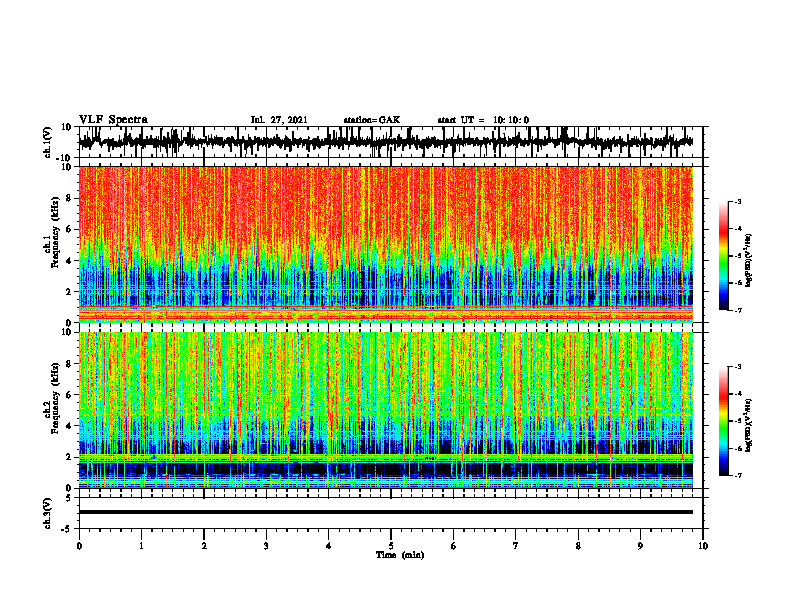Click the '-3' label on ch.2 color scale
This screenshot has width=792, height=612.
(x=737, y=367)
